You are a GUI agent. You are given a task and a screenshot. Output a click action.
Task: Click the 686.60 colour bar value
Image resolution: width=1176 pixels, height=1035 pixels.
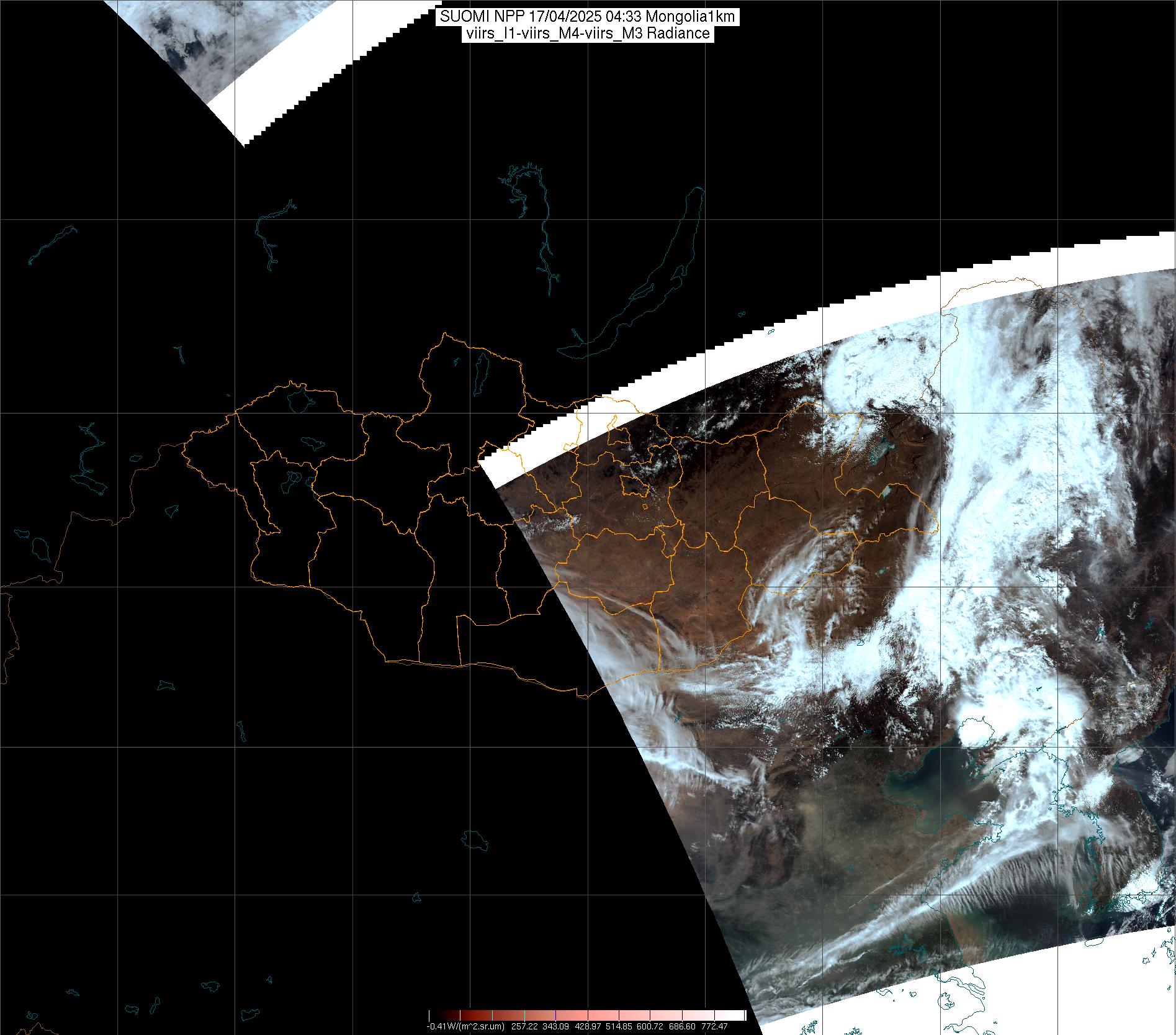click(x=682, y=1026)
